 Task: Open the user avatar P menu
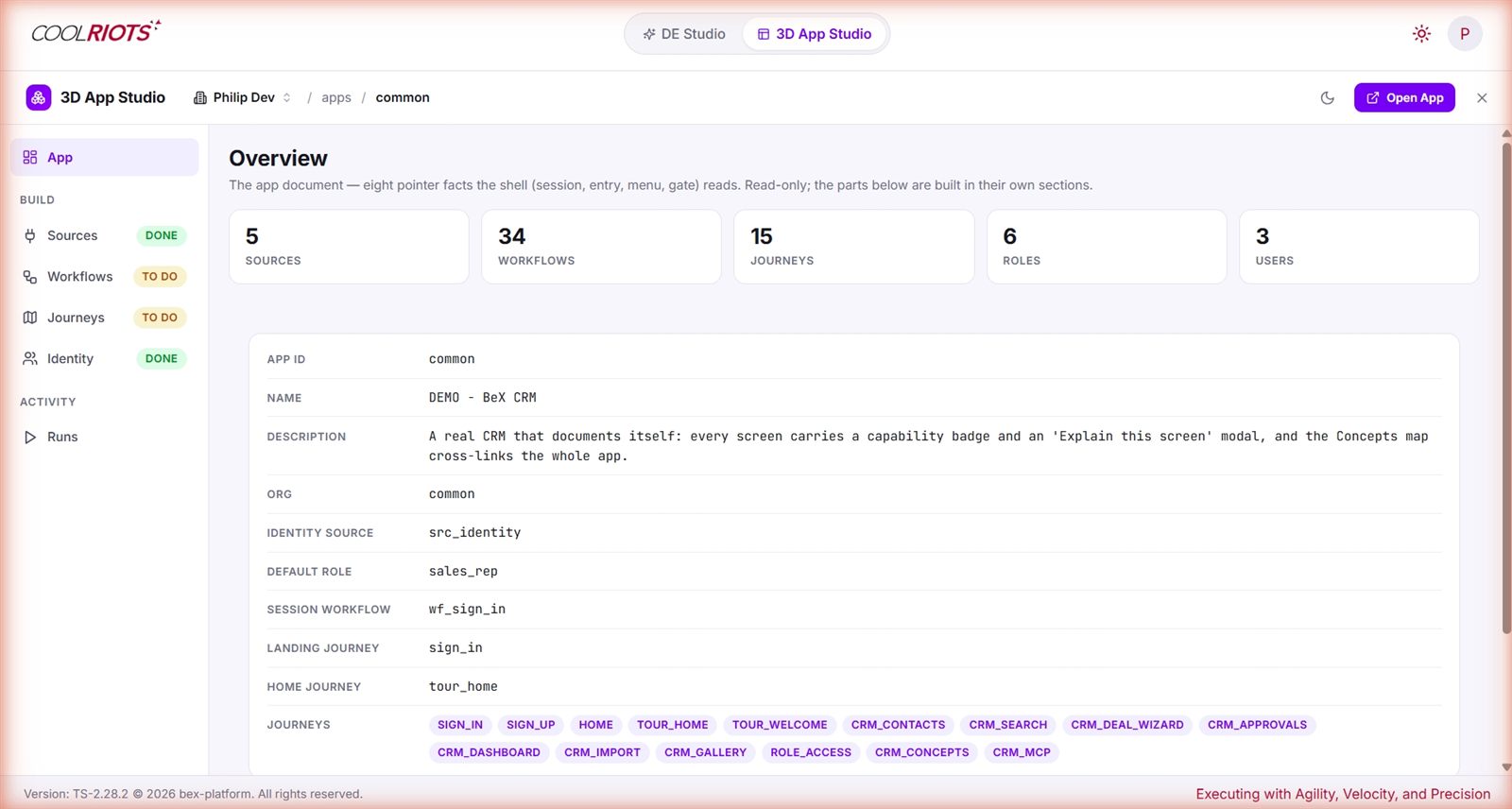[x=1465, y=34]
